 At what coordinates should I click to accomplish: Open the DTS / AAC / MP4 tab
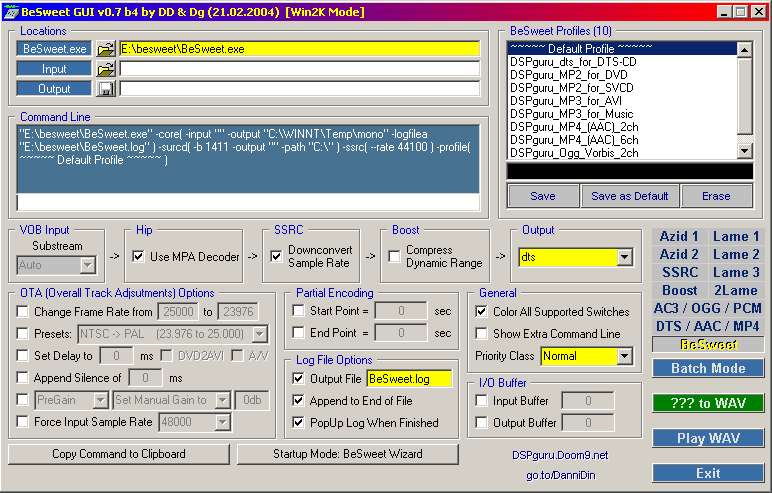click(708, 326)
